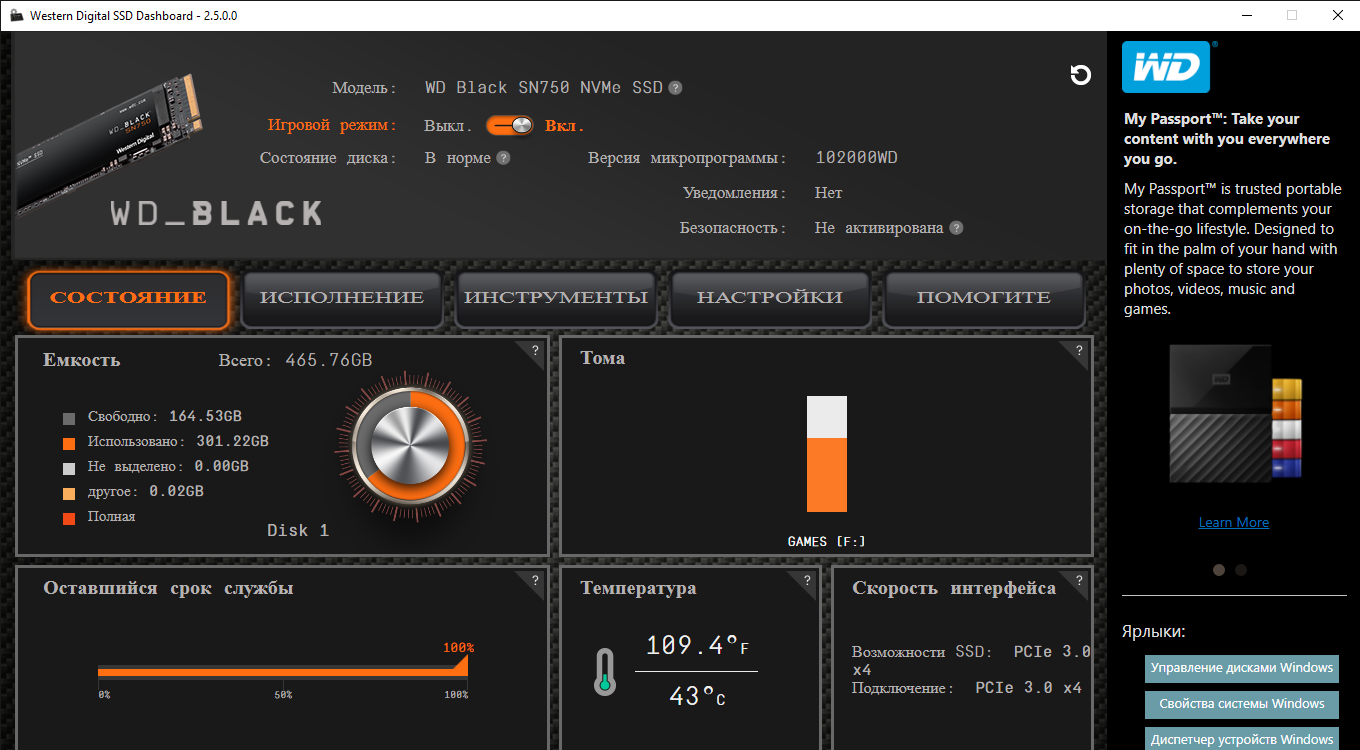This screenshot has height=750, width=1360.
Task: Open help for the Емкость panel
Action: 535,350
